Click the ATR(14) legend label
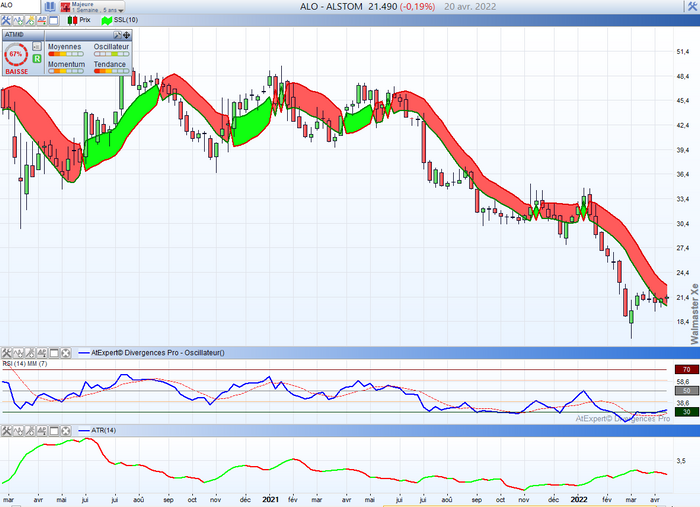The image size is (700, 507). pos(97,431)
